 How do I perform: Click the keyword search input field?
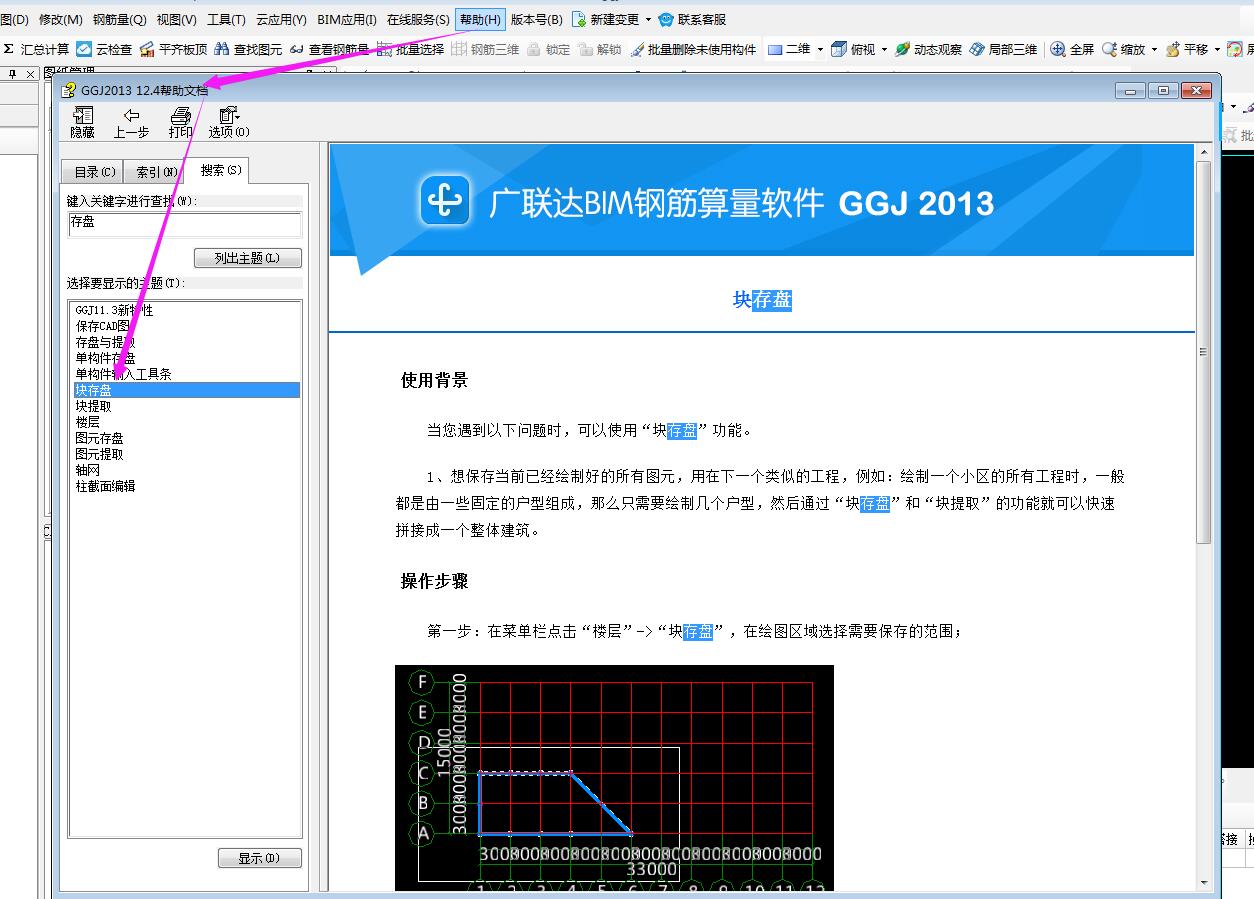[x=184, y=224]
